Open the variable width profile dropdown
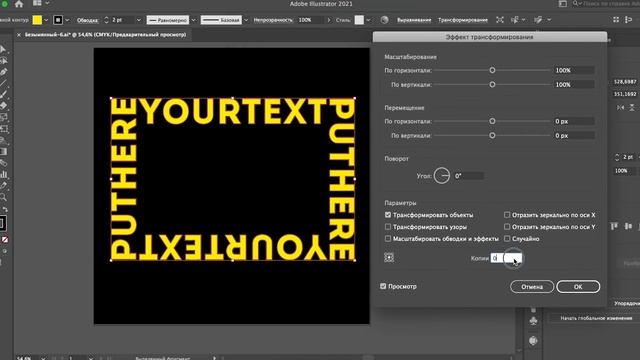The height and width of the screenshot is (360, 640). 194,20
